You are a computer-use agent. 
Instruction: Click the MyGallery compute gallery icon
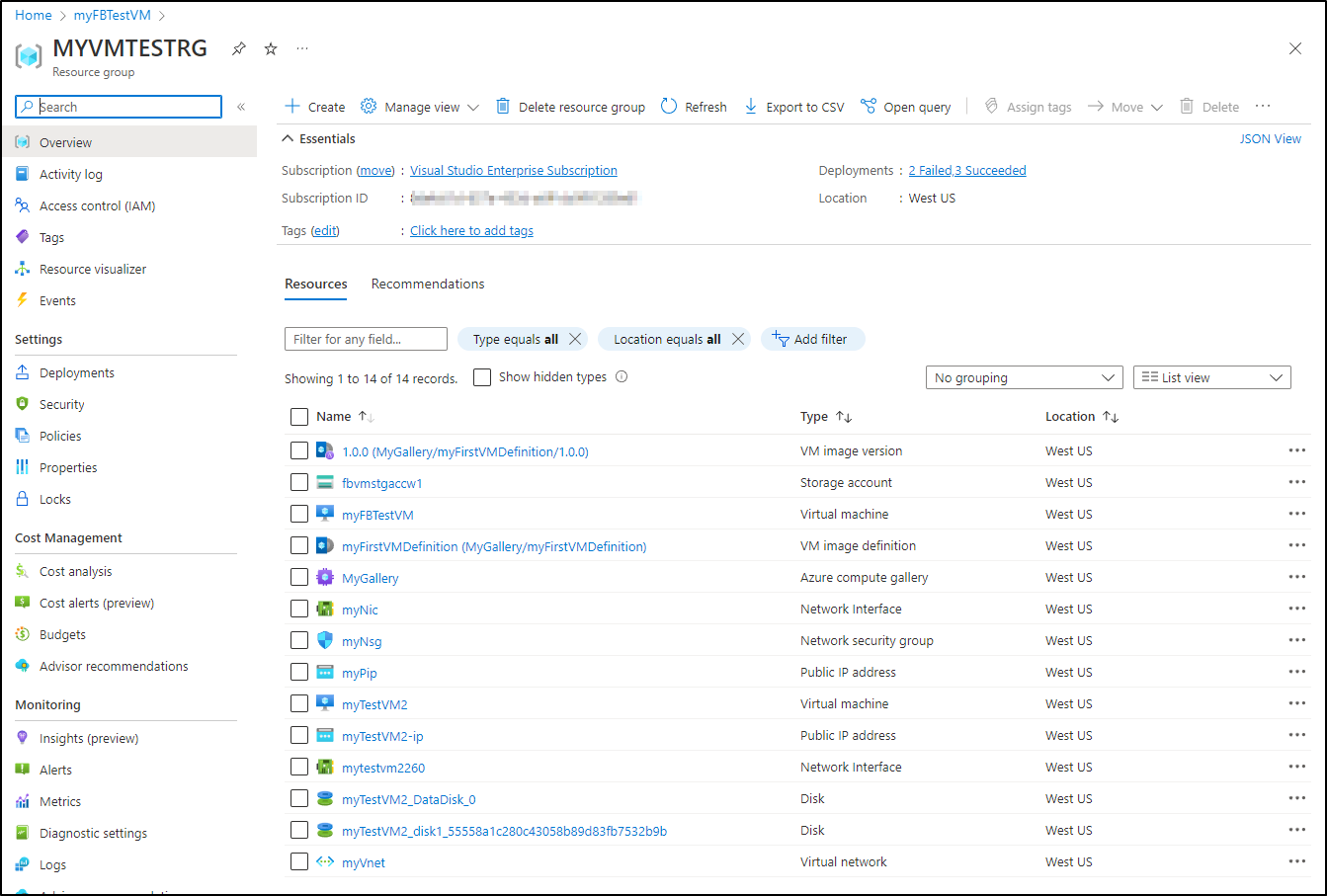coord(325,577)
